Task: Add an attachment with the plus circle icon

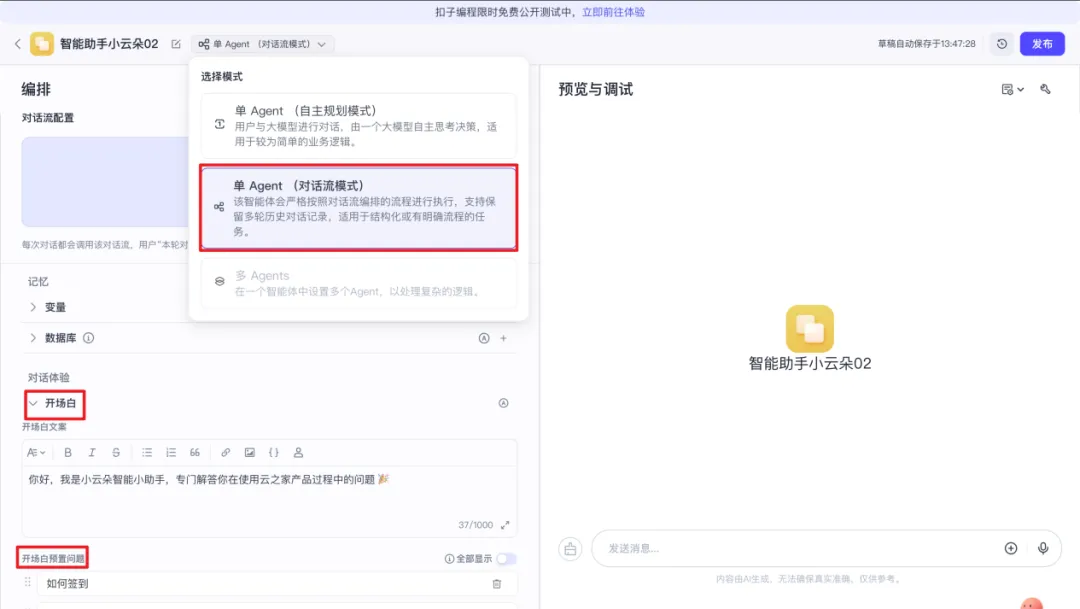Action: 1010,548
